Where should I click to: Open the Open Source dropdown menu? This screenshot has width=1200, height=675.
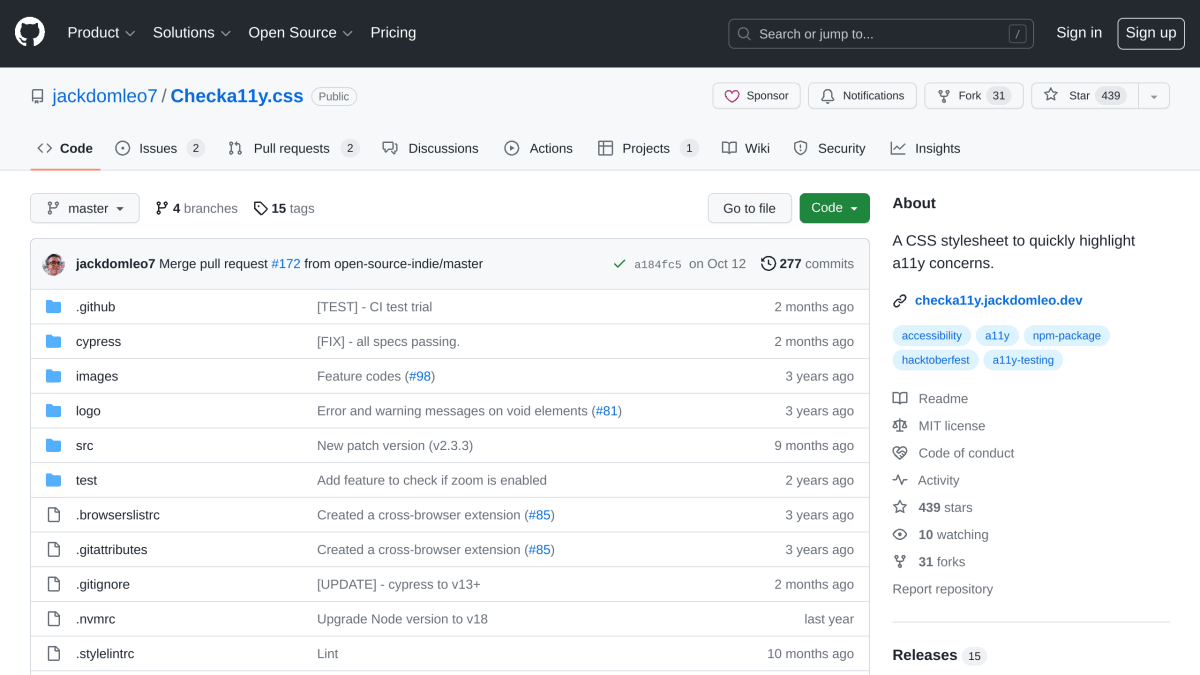pyautogui.click(x=301, y=33)
